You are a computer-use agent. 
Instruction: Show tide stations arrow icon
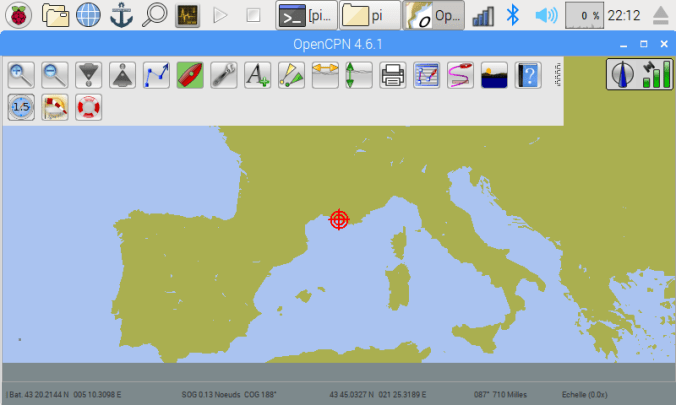(359, 75)
